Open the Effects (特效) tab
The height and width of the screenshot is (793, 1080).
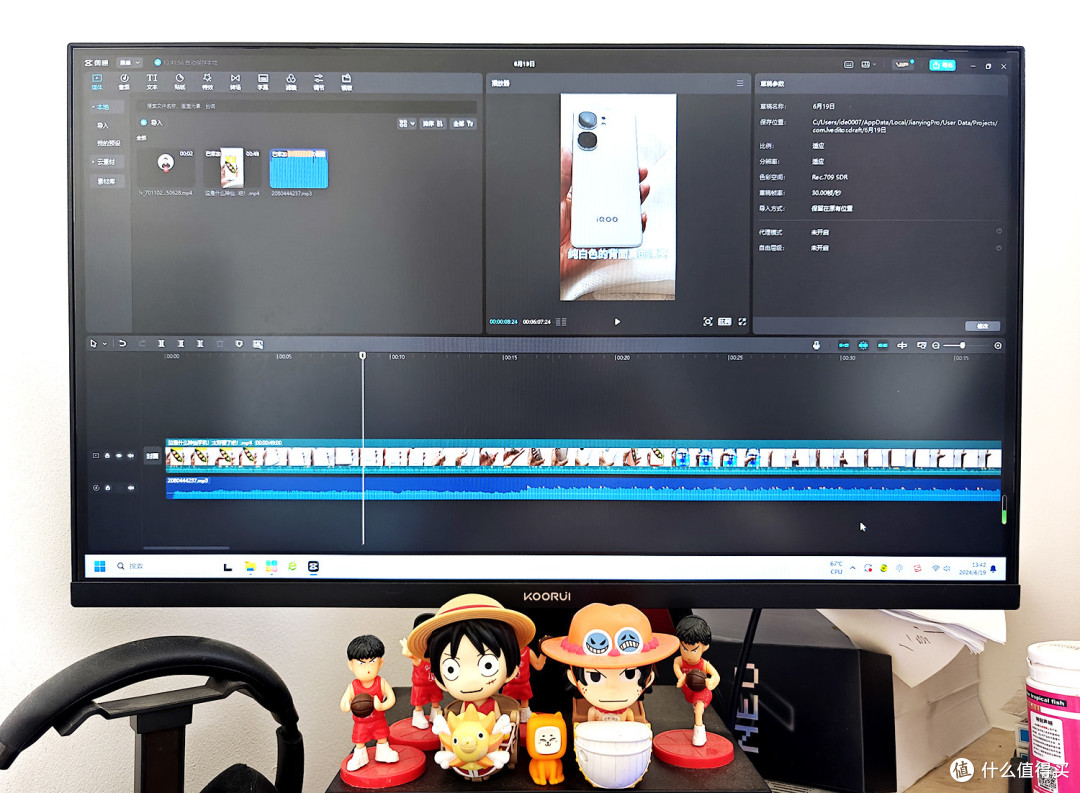point(207,82)
